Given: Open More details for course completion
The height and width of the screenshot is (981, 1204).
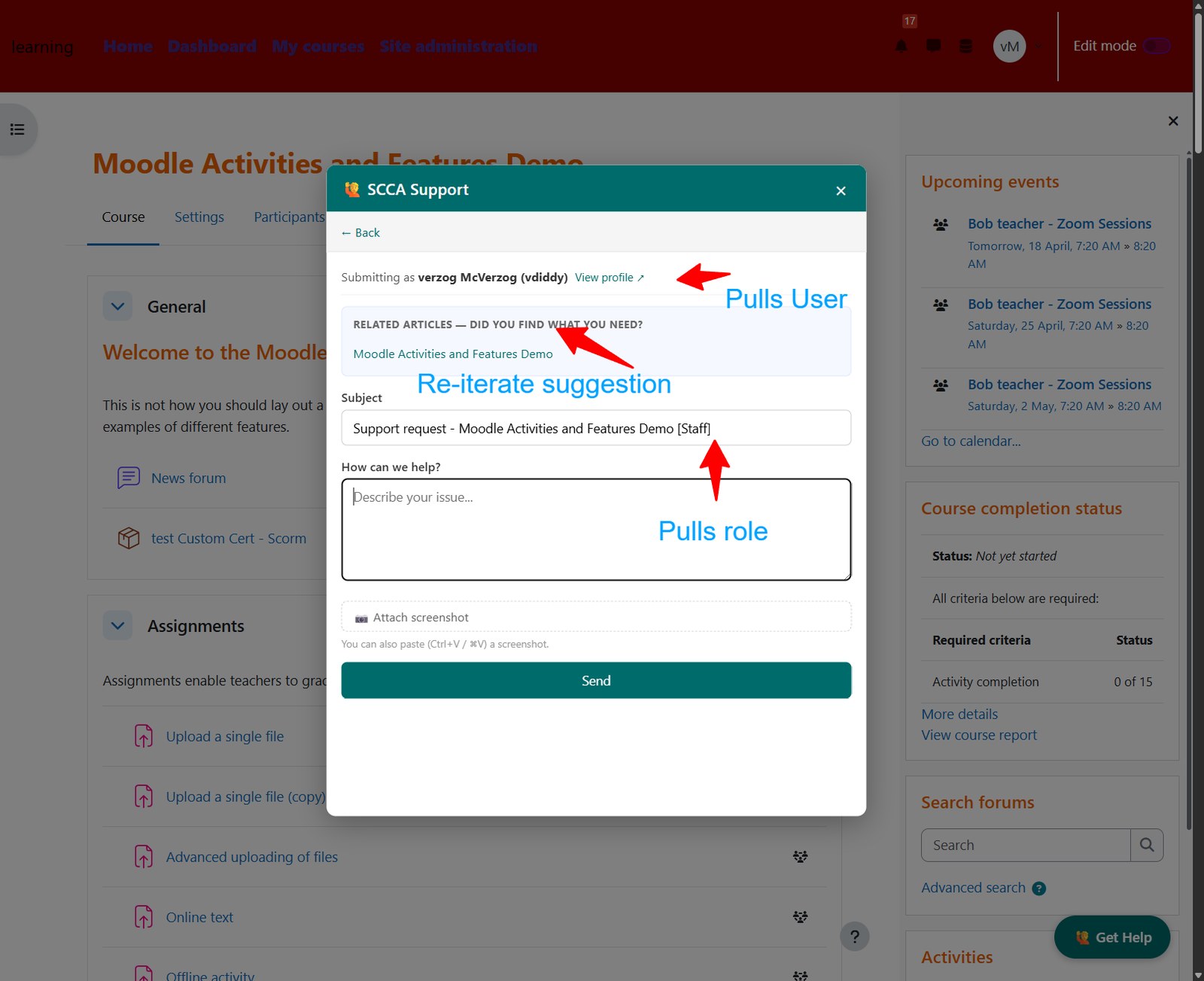Looking at the screenshot, I should pos(959,714).
